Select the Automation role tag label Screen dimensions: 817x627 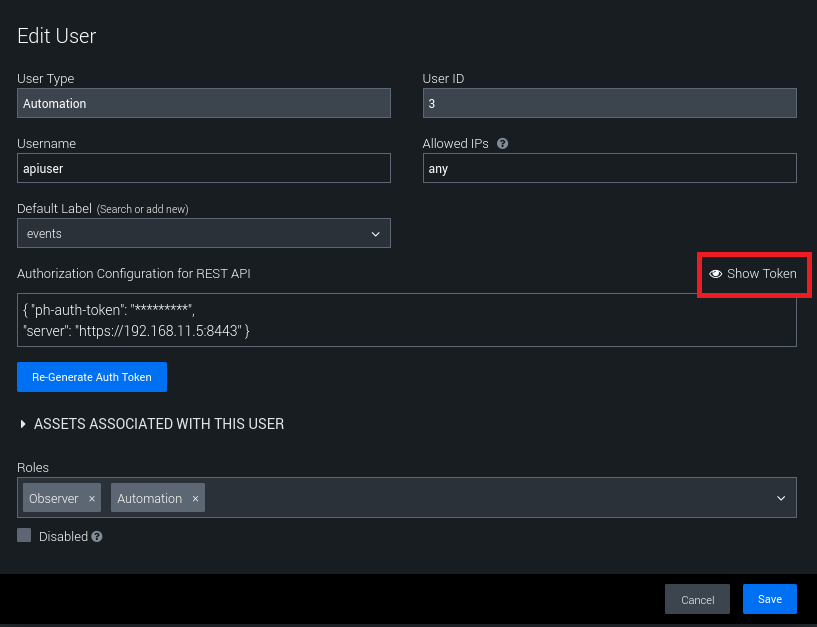(x=149, y=498)
